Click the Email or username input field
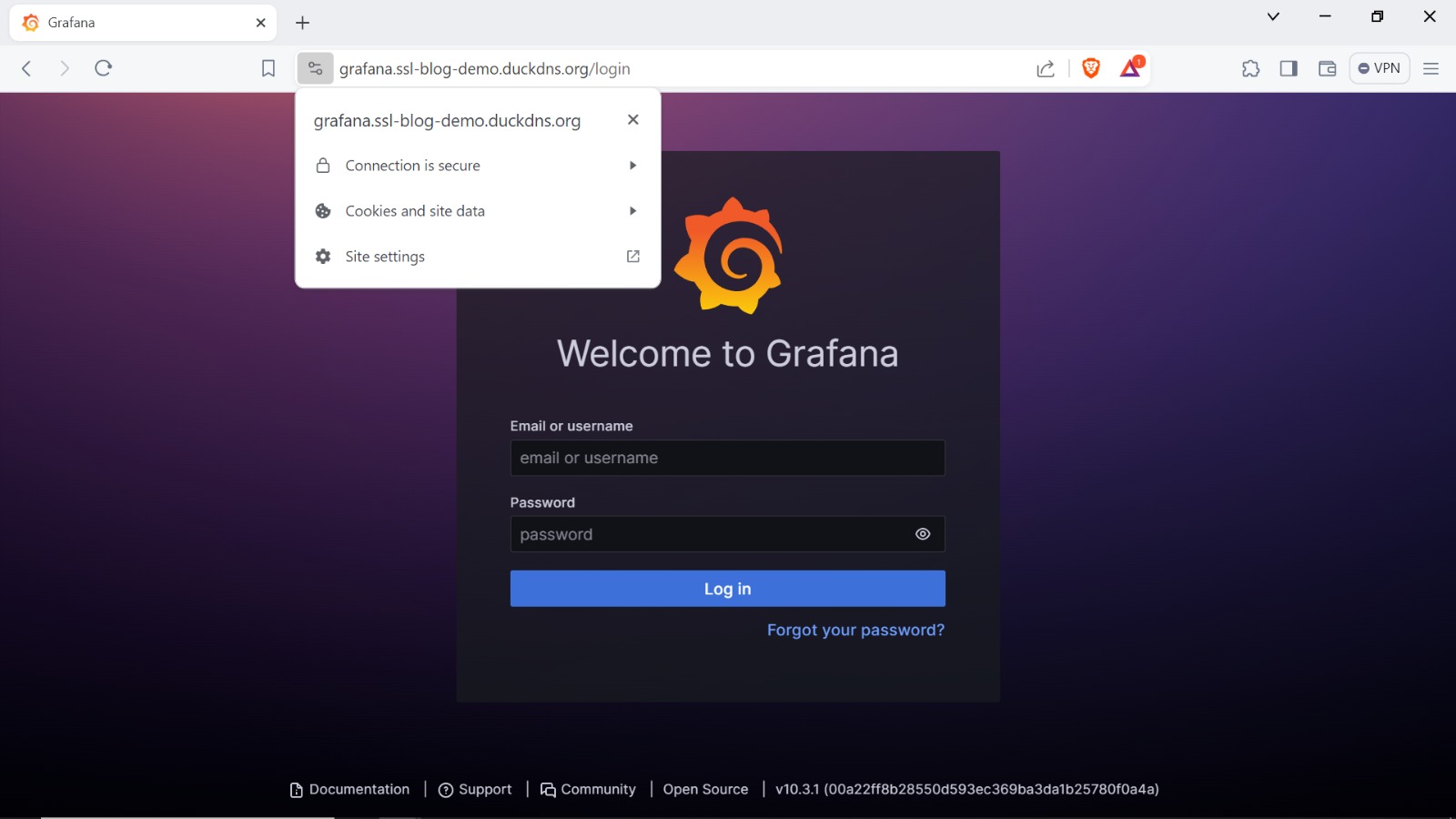The image size is (1456, 819). (x=727, y=458)
